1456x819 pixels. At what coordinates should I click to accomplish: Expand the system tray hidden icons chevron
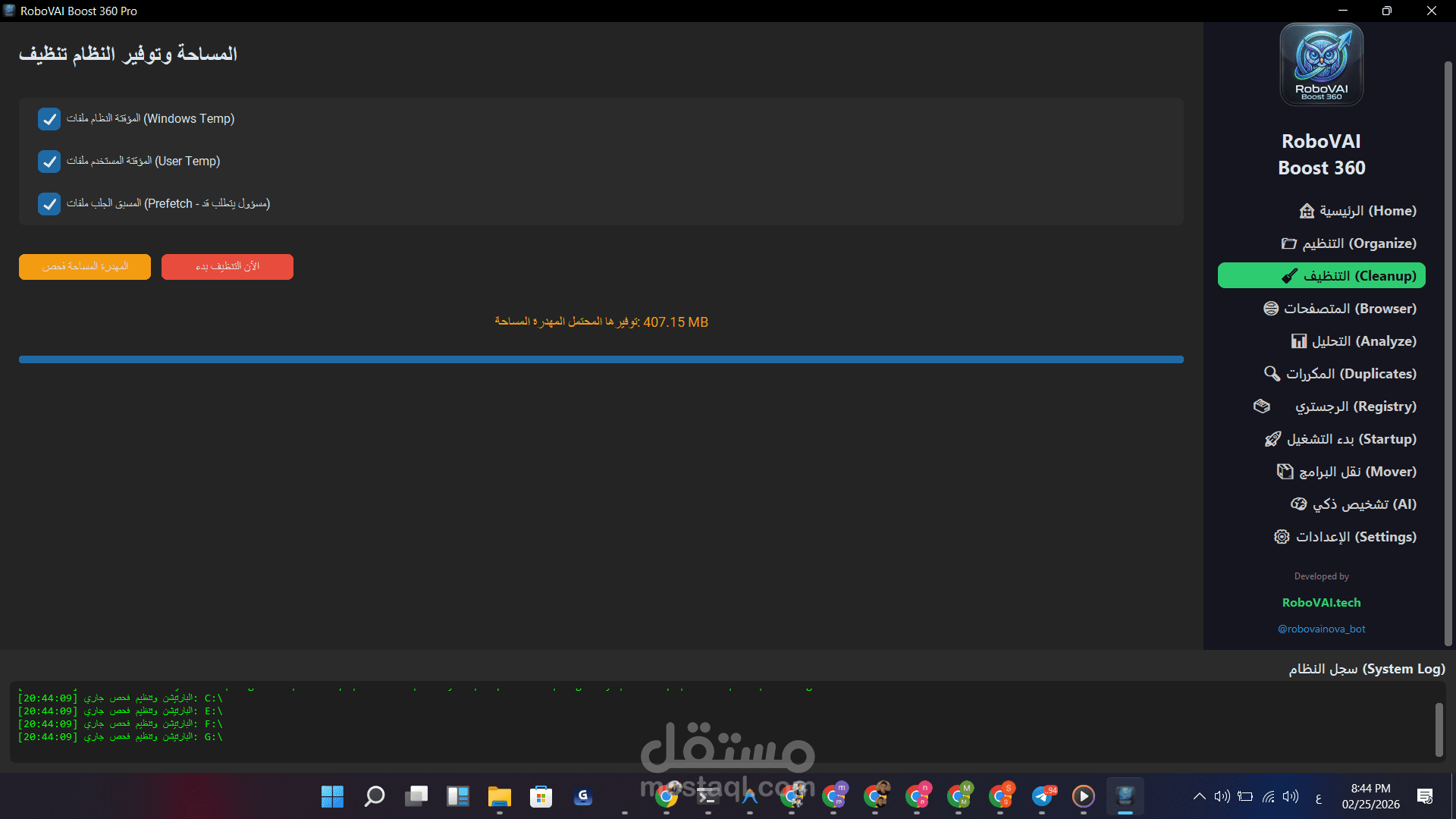tap(1199, 796)
